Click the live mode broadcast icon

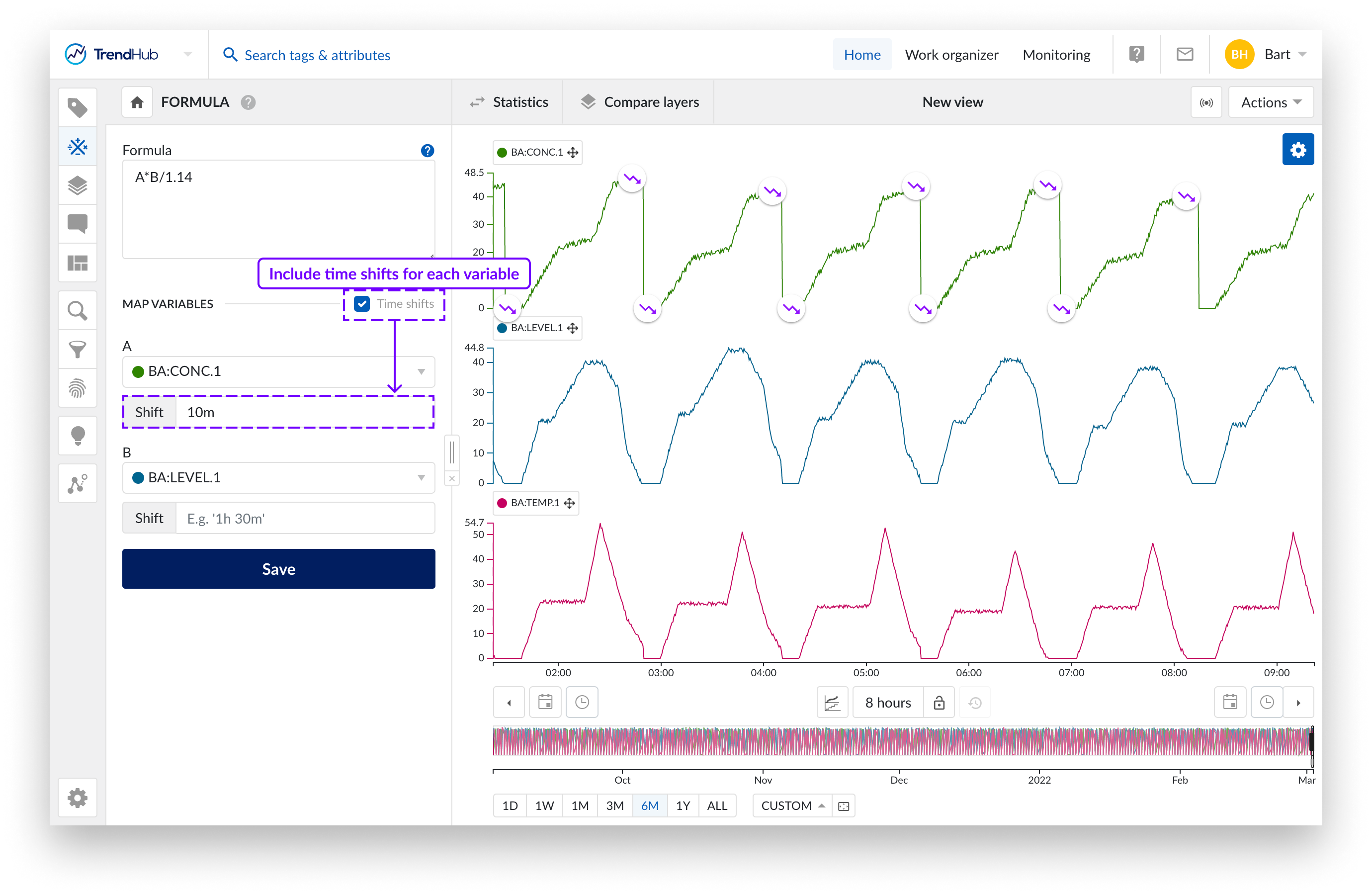pos(1205,102)
